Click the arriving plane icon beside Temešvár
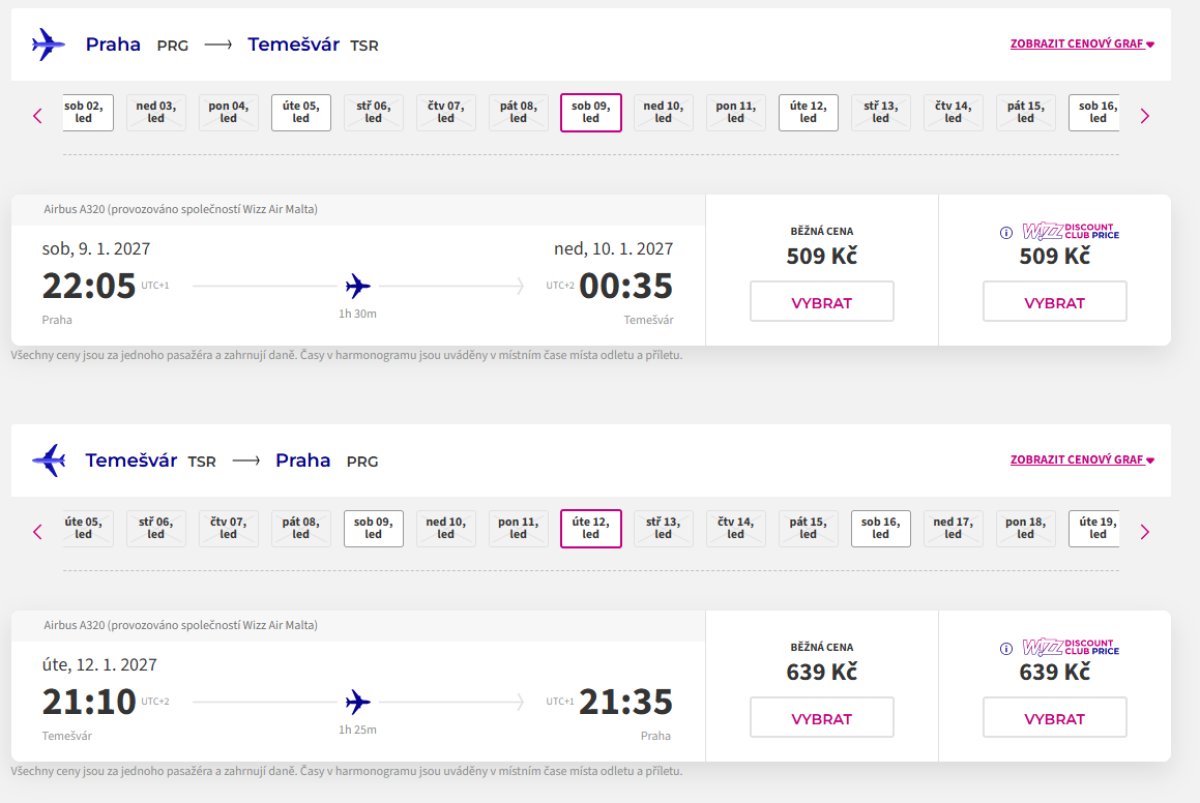The width and height of the screenshot is (1200, 803). 48,460
